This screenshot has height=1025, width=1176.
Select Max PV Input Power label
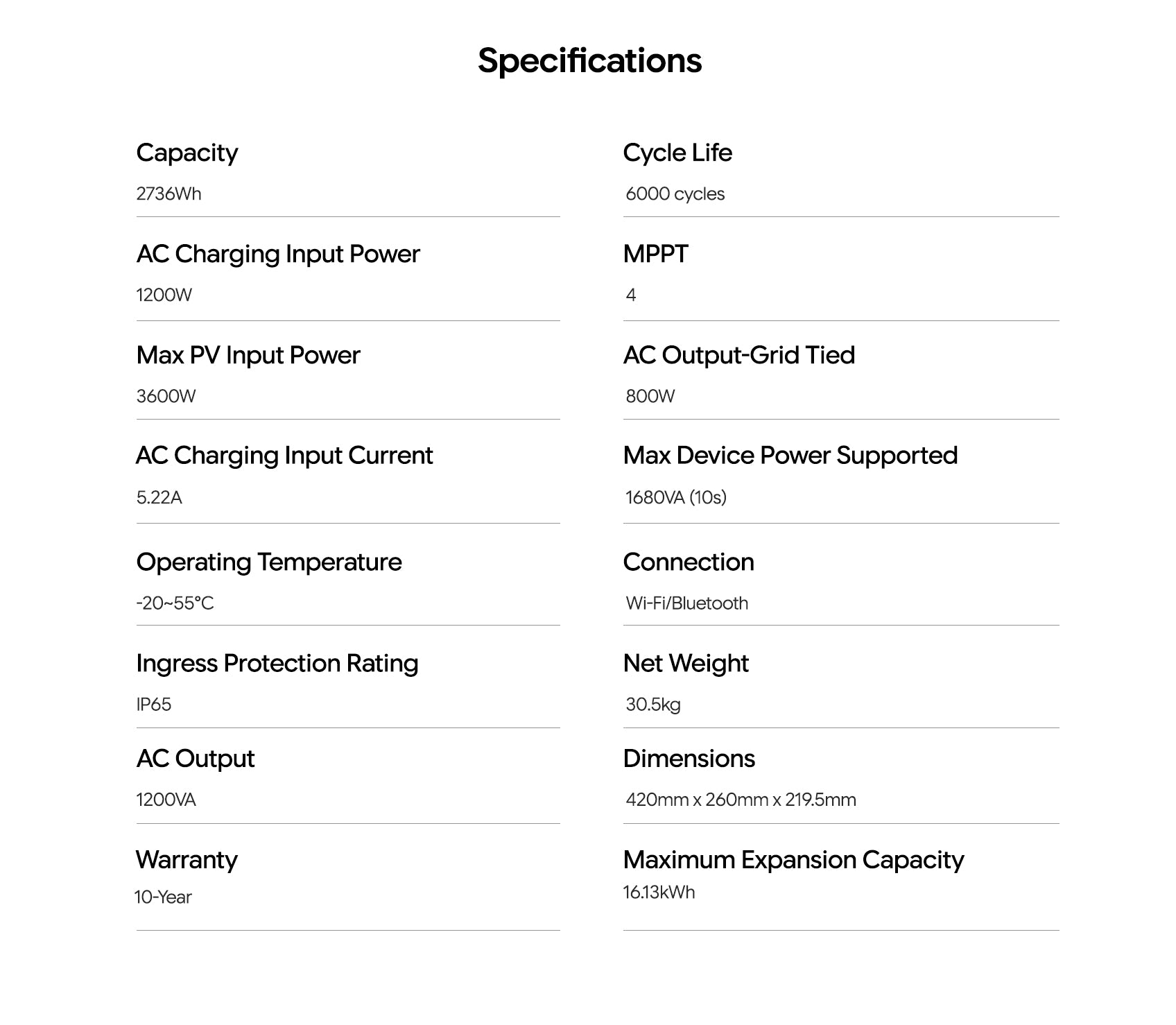[x=248, y=355]
